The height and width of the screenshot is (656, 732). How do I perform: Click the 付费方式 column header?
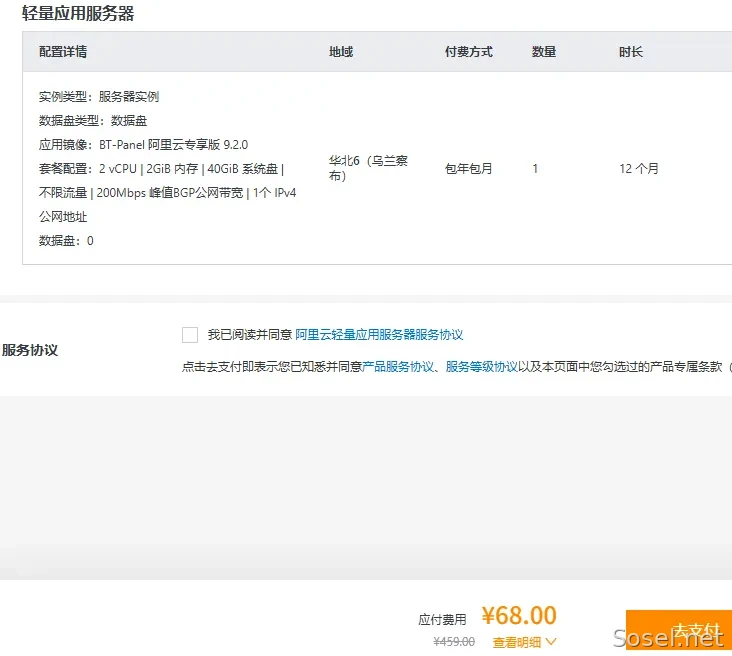pyautogui.click(x=469, y=52)
